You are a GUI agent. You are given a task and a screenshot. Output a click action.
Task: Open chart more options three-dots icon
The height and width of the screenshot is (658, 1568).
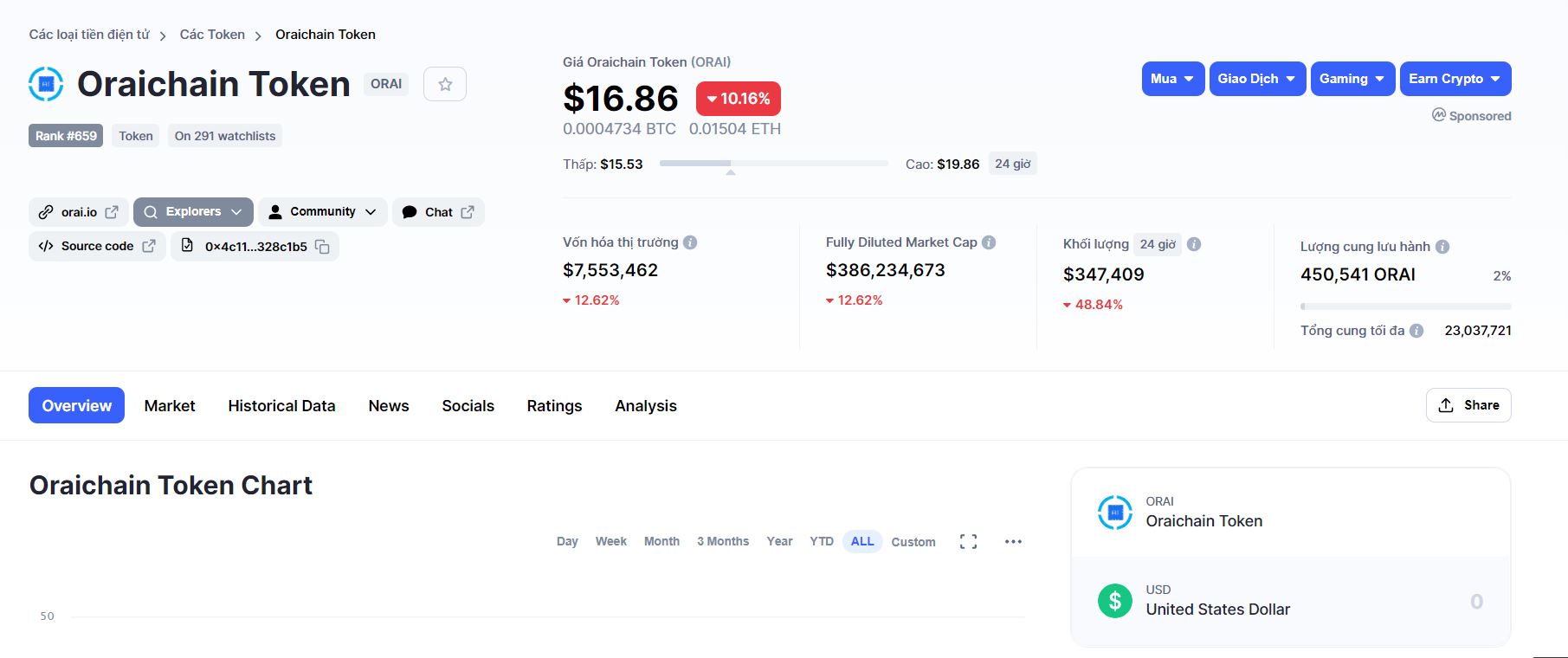pyautogui.click(x=1013, y=542)
